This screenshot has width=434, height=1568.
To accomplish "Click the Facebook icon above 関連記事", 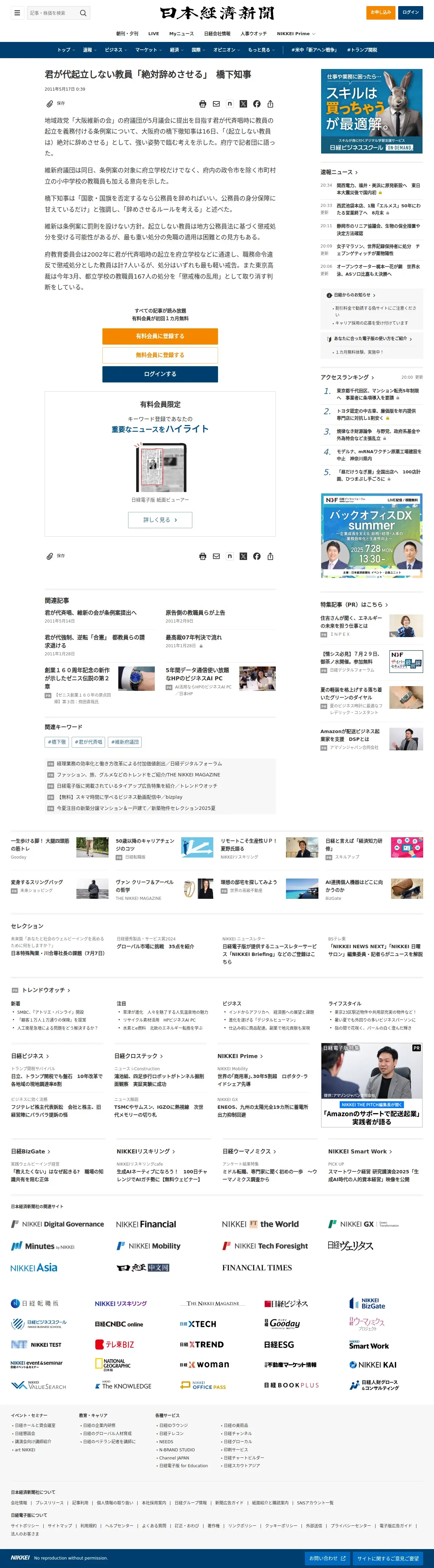I will pyautogui.click(x=257, y=556).
